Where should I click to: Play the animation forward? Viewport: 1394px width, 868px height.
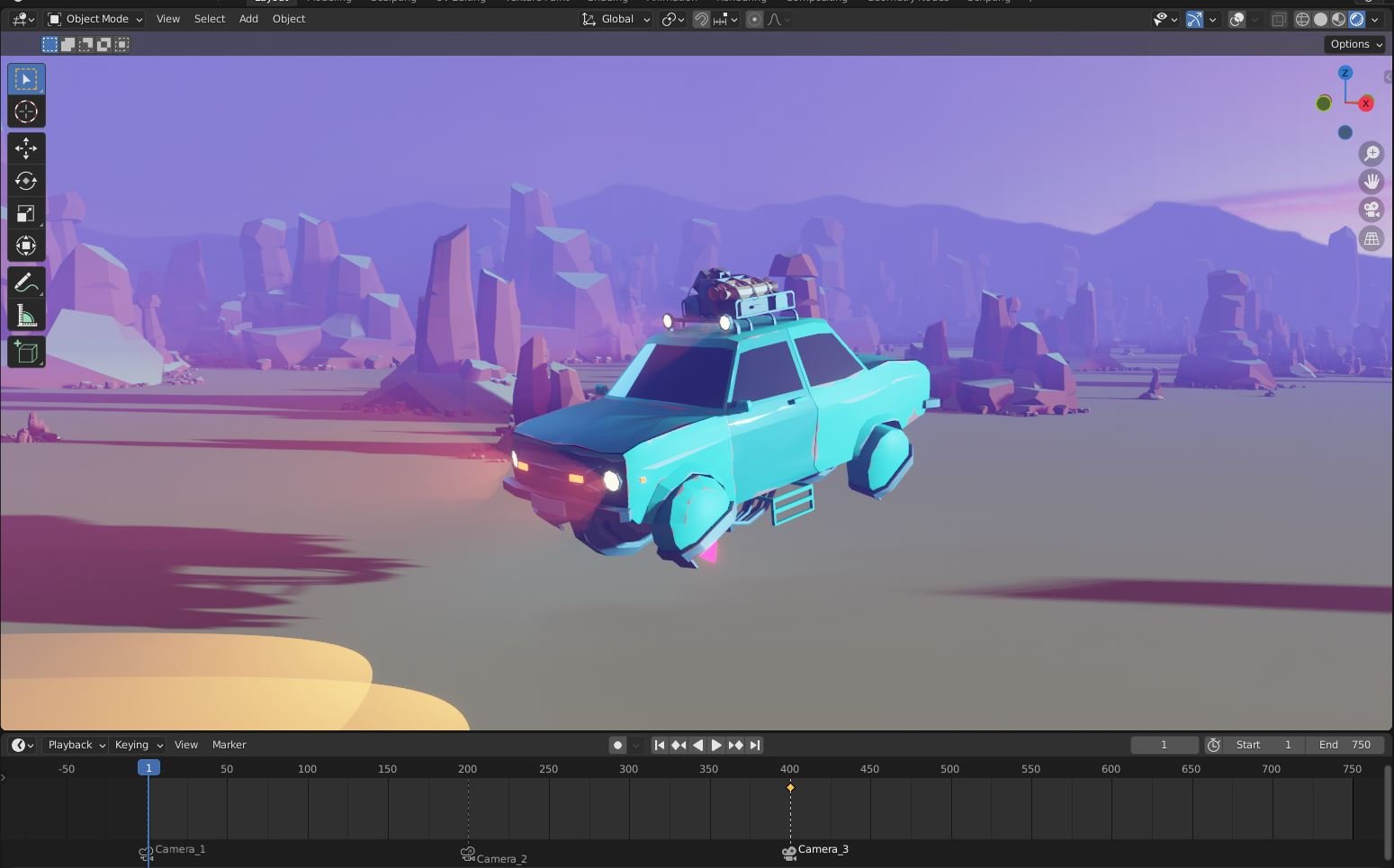(x=716, y=745)
